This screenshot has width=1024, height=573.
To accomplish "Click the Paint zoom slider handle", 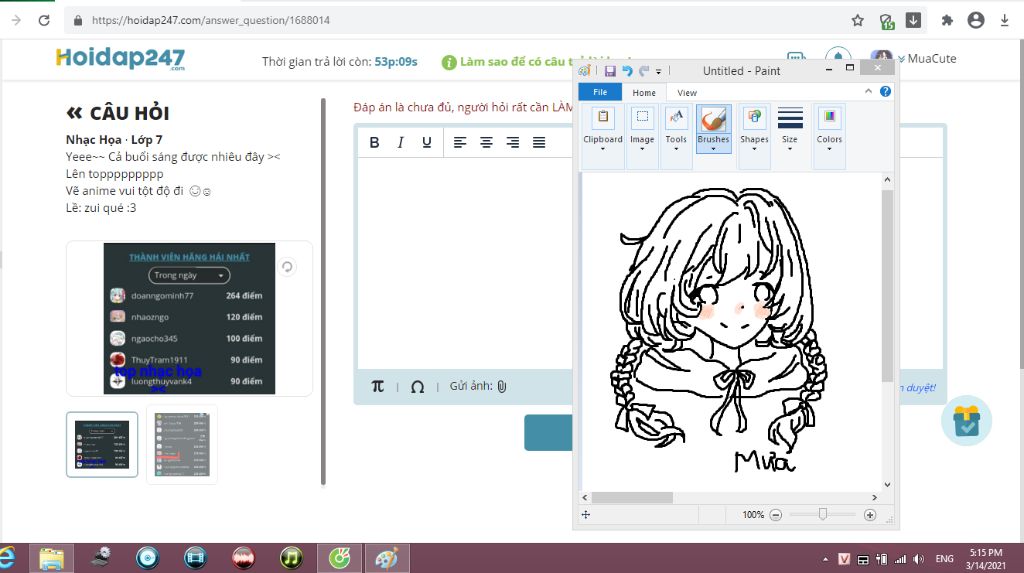I will click(x=823, y=514).
